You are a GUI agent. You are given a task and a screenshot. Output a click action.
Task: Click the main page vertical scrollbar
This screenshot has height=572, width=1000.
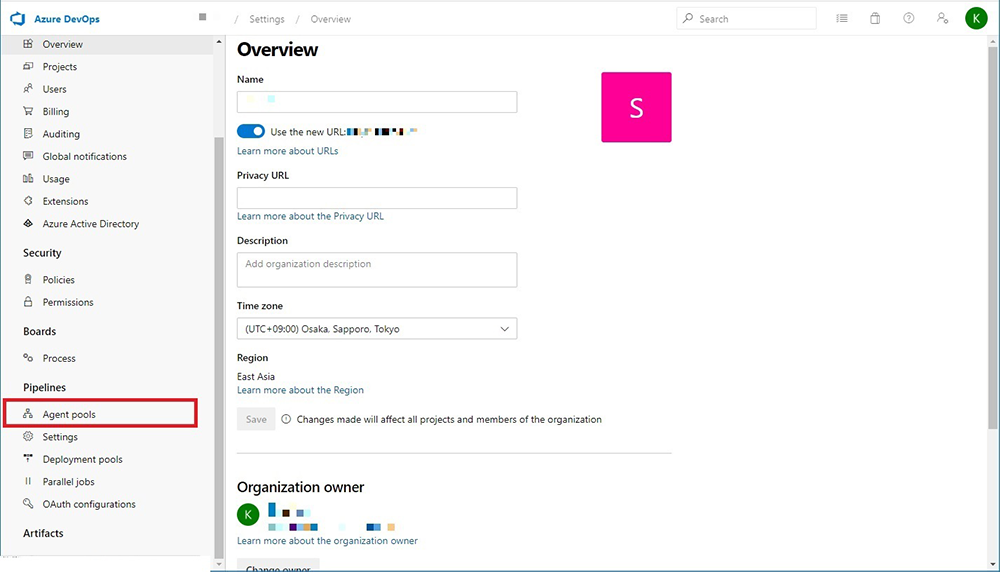coord(992,236)
